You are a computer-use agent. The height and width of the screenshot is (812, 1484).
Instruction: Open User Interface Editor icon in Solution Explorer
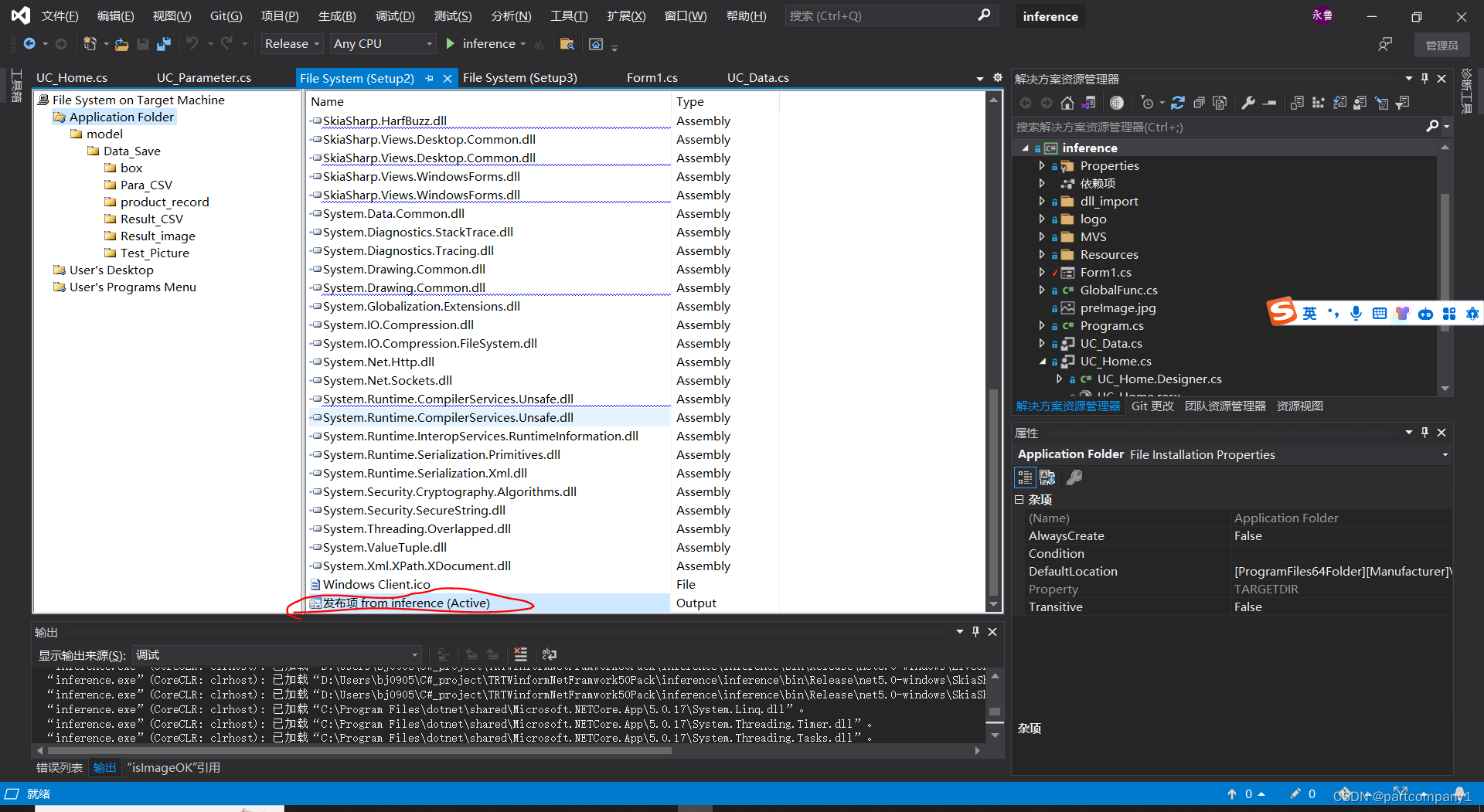pos(1360,103)
